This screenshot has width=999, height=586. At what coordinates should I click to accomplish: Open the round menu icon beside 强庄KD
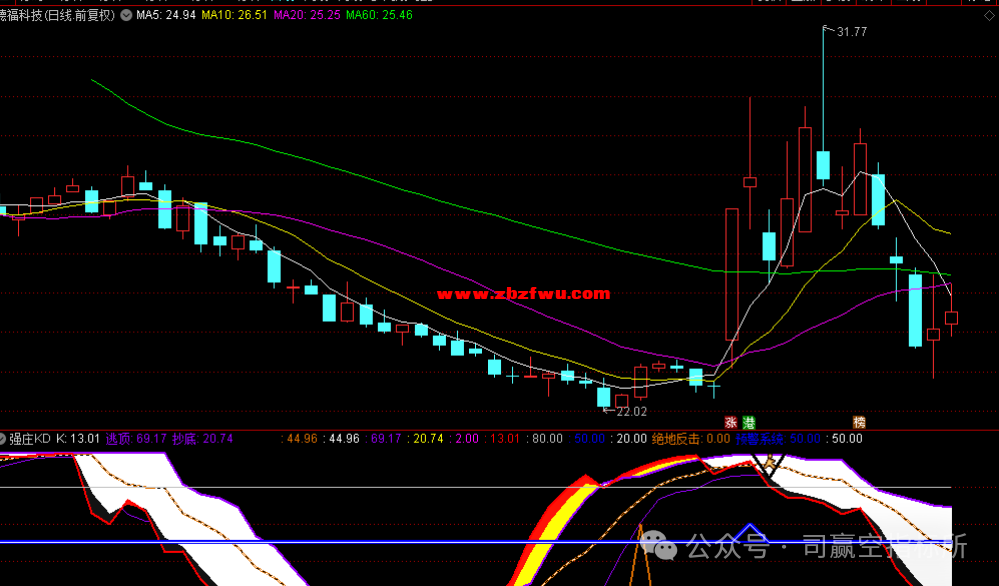(2, 439)
